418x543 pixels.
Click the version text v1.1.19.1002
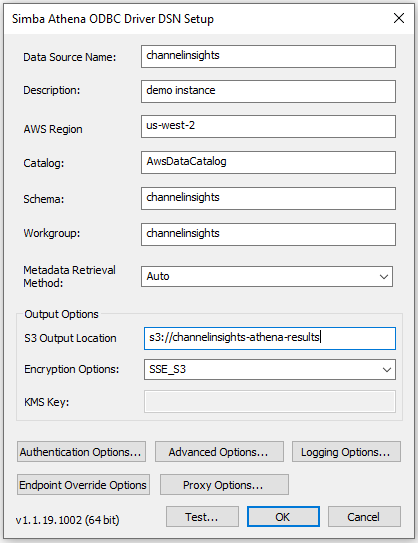pyautogui.click(x=68, y=520)
